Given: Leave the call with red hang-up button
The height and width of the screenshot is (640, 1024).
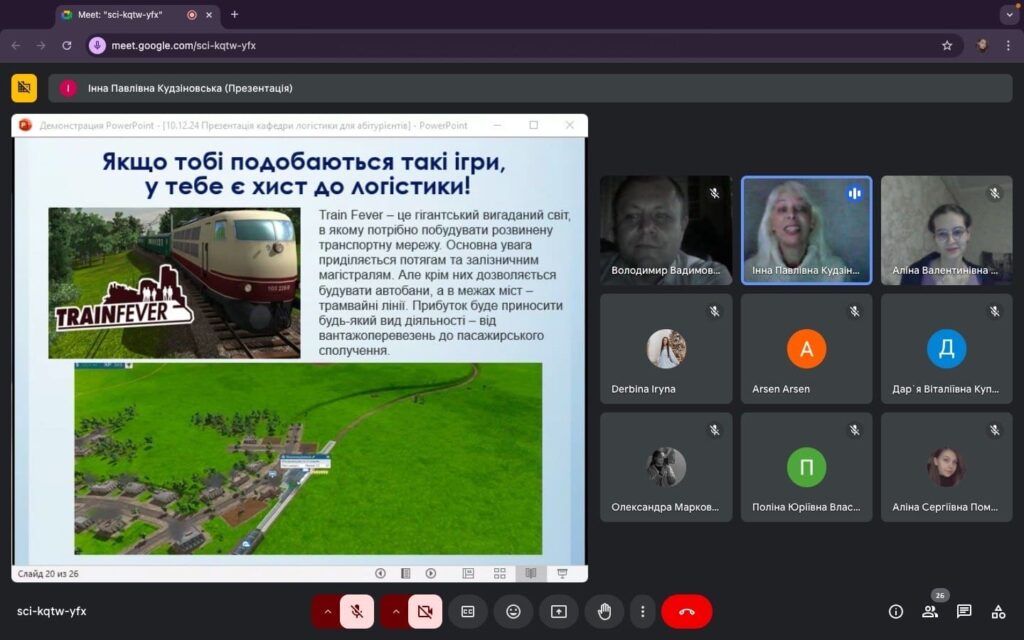Looking at the screenshot, I should point(687,612).
